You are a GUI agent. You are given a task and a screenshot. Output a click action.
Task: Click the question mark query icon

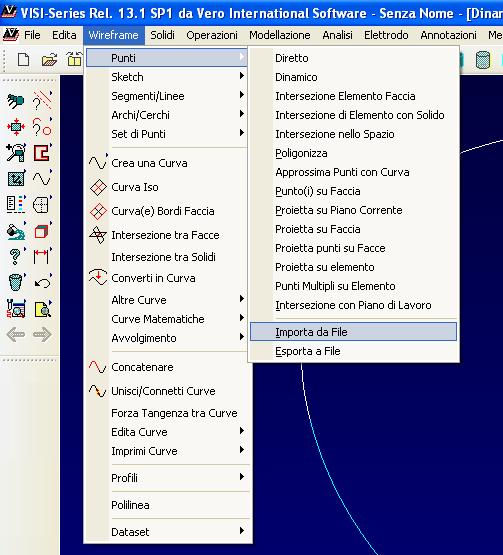click(x=15, y=256)
